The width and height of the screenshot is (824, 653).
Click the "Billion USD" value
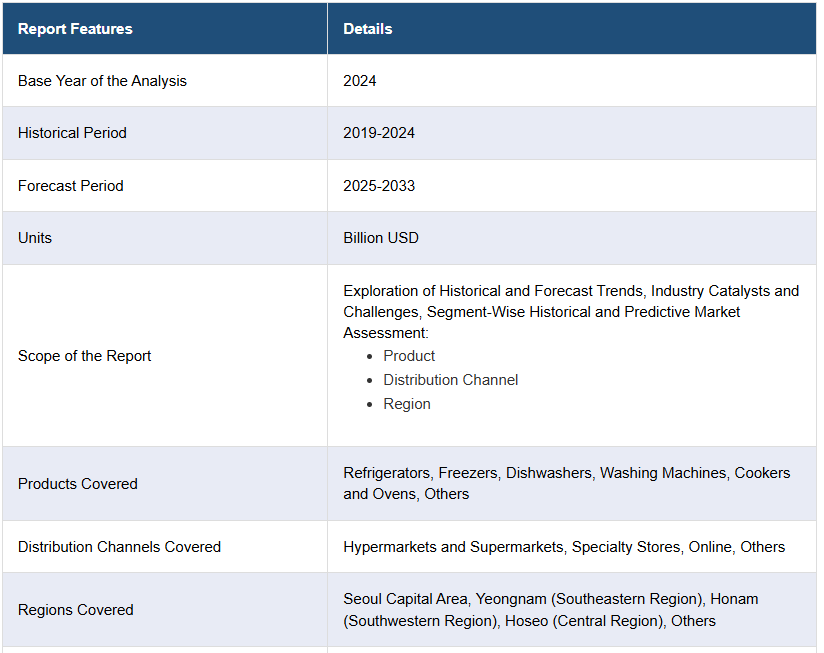pyautogui.click(x=381, y=238)
